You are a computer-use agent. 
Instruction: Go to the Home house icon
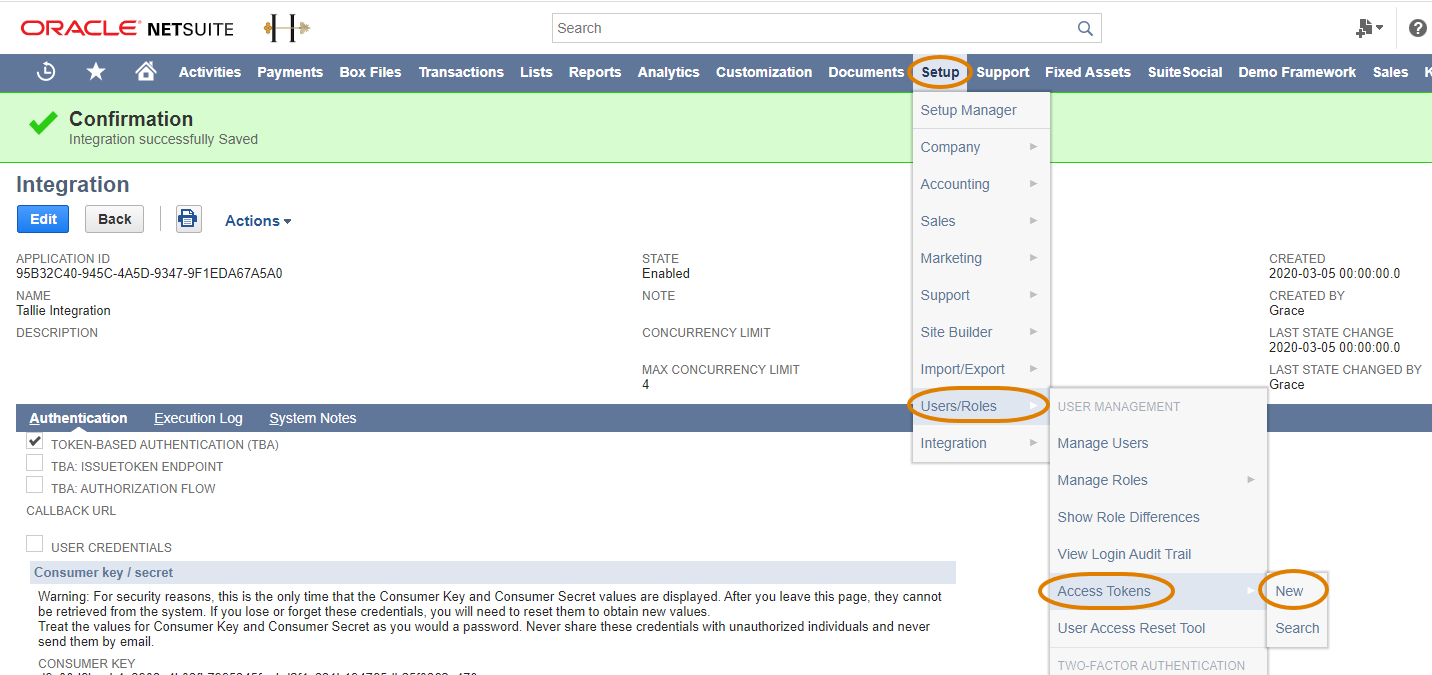pos(146,71)
